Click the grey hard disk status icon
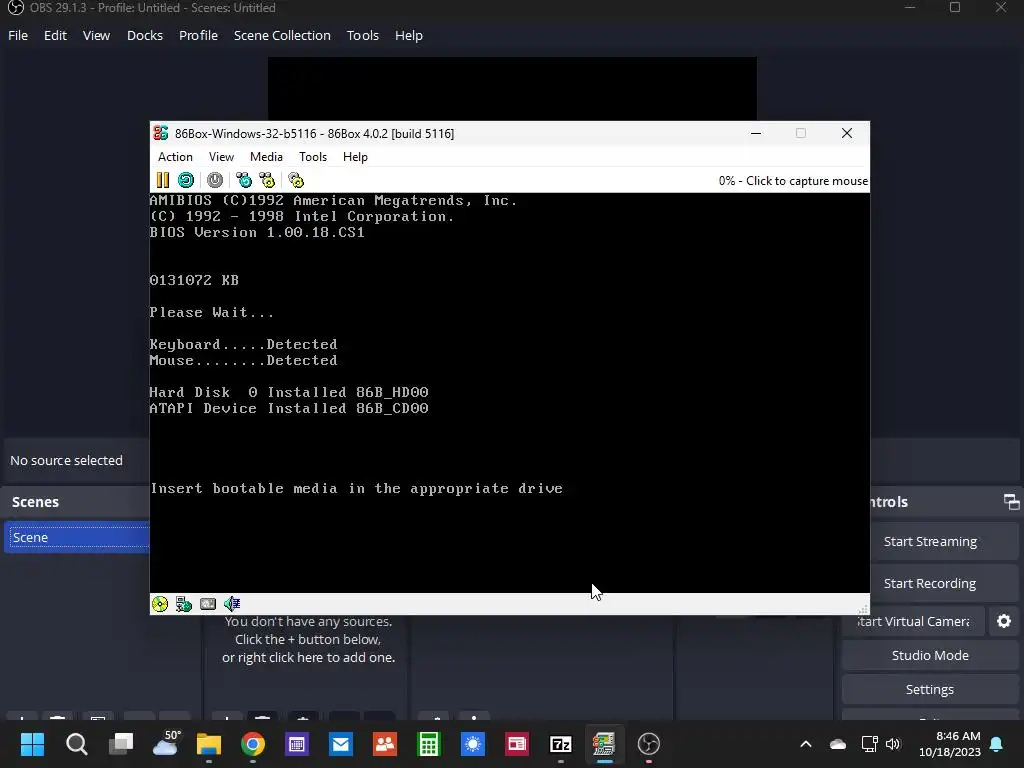 pyautogui.click(x=208, y=604)
